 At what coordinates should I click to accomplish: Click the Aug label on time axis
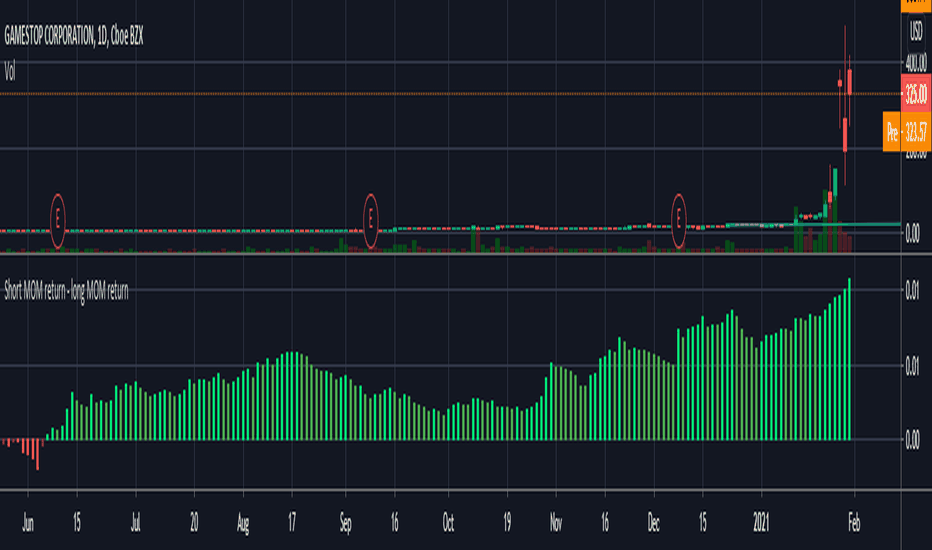[243, 523]
